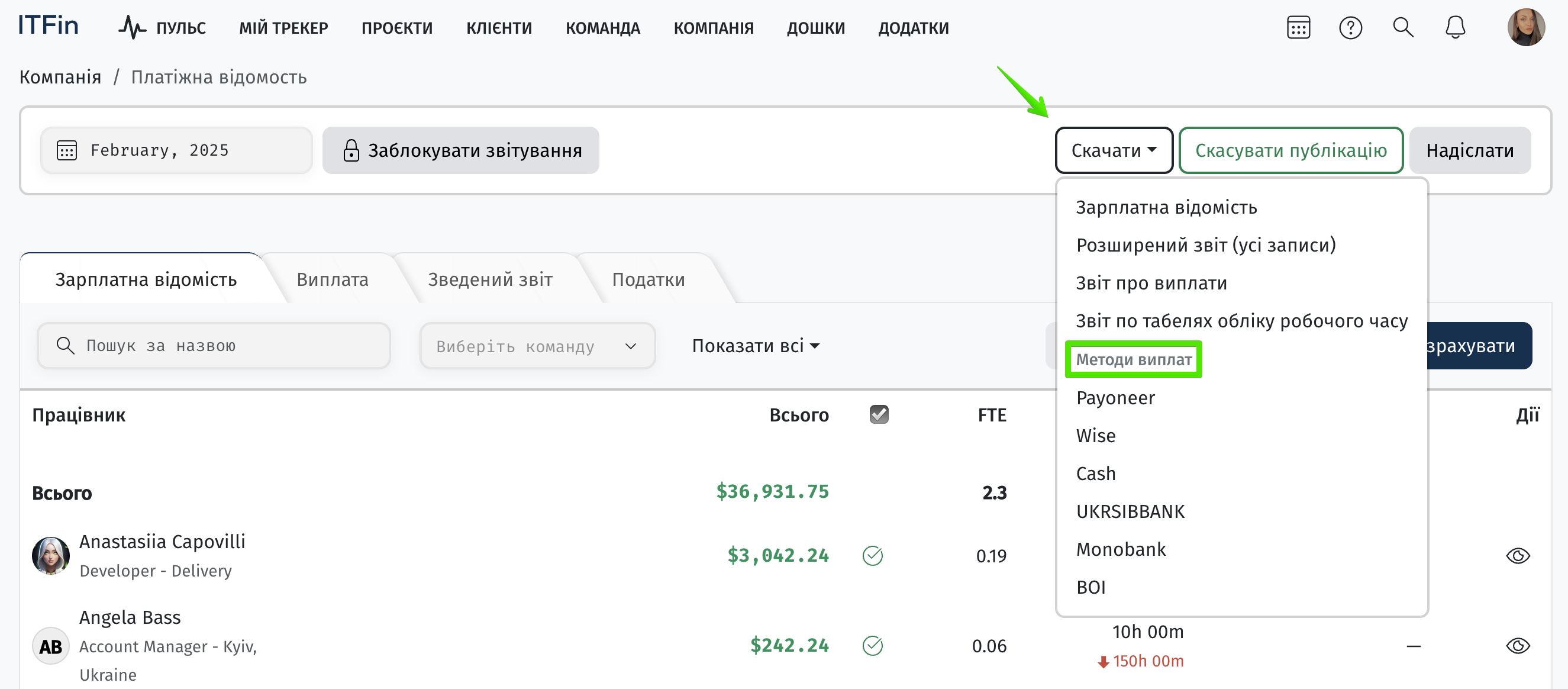This screenshot has height=689, width=1568.
Task: Select Розширений звіт (усі записи) option
Action: [x=1206, y=245]
